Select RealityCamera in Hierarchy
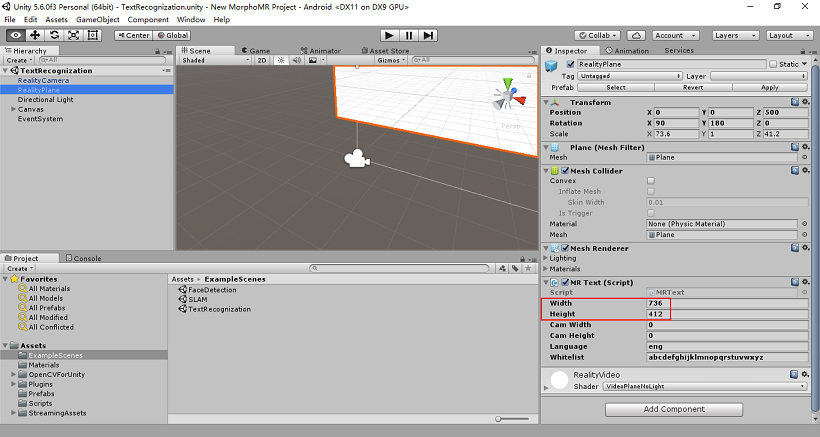Viewport: 820px width, 437px height. coord(43,80)
